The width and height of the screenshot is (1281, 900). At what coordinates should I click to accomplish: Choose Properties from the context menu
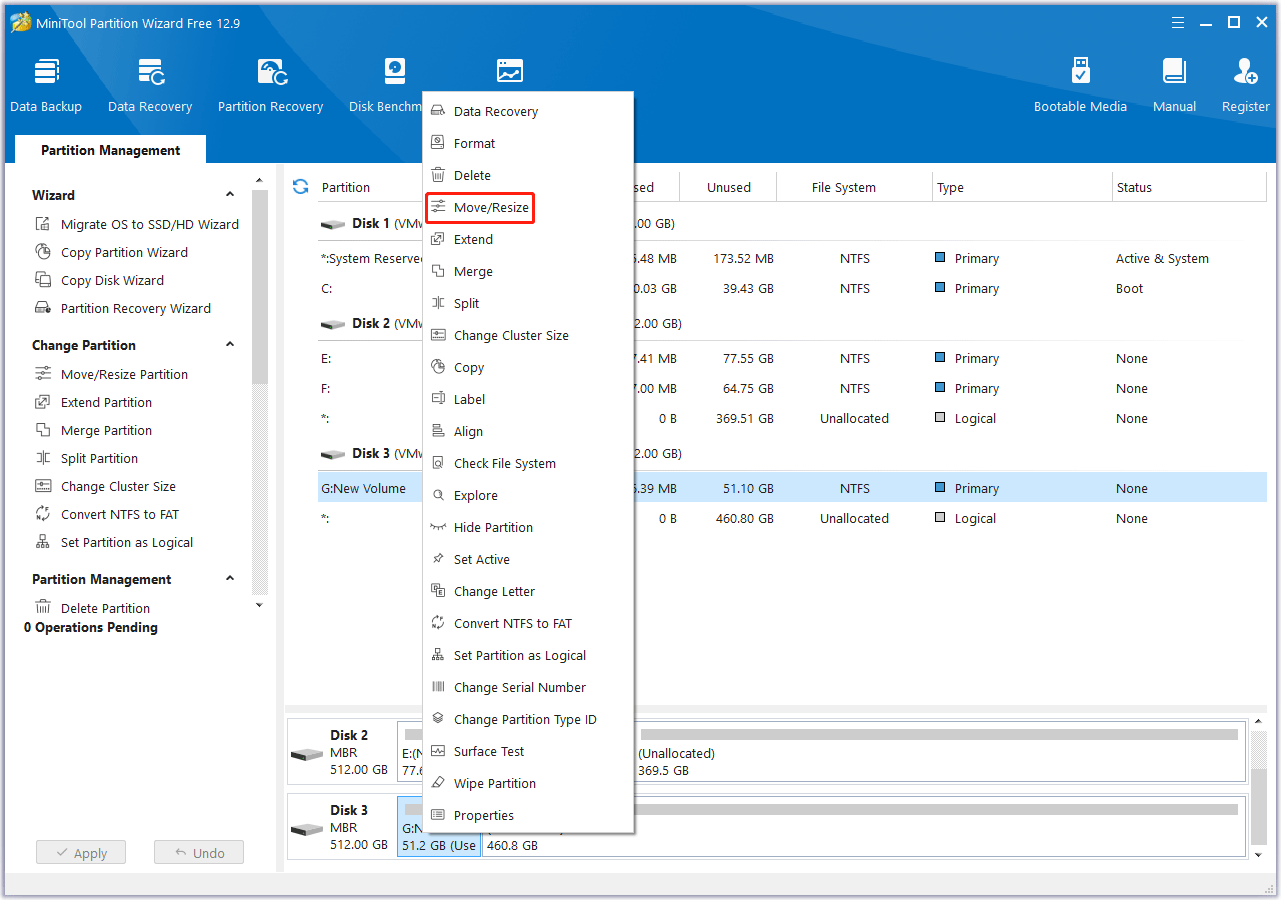tap(528, 815)
